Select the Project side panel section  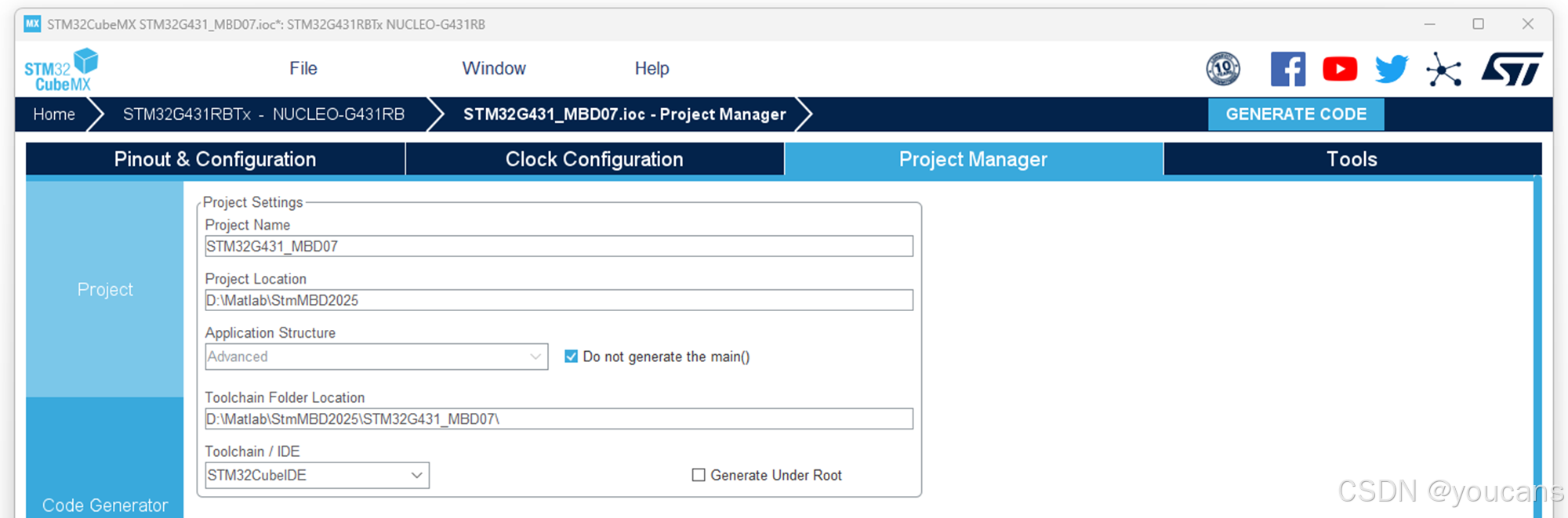tap(105, 289)
